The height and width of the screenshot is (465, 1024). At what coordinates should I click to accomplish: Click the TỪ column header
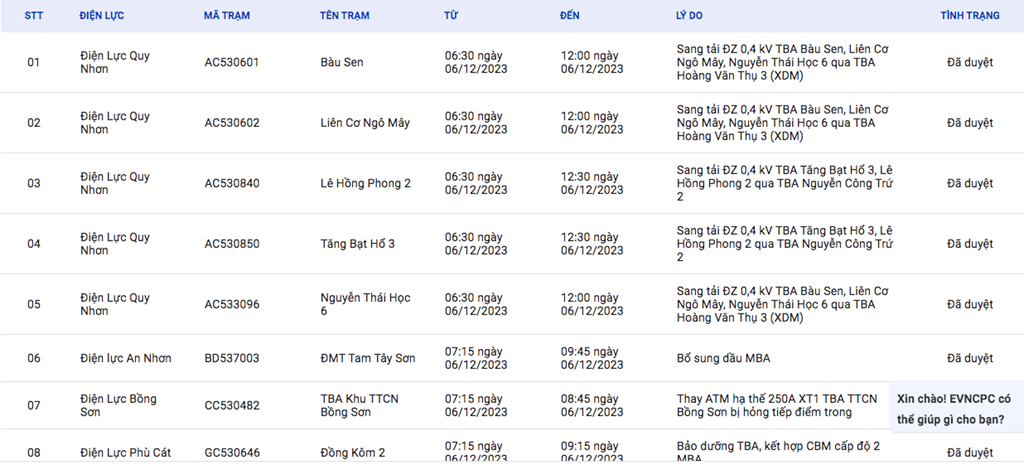[451, 16]
